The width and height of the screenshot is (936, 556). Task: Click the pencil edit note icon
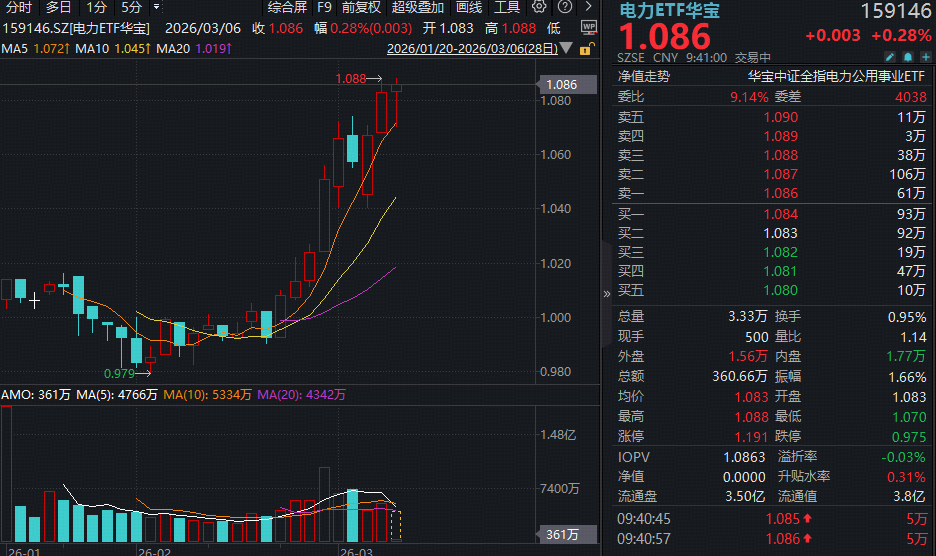[890, 58]
